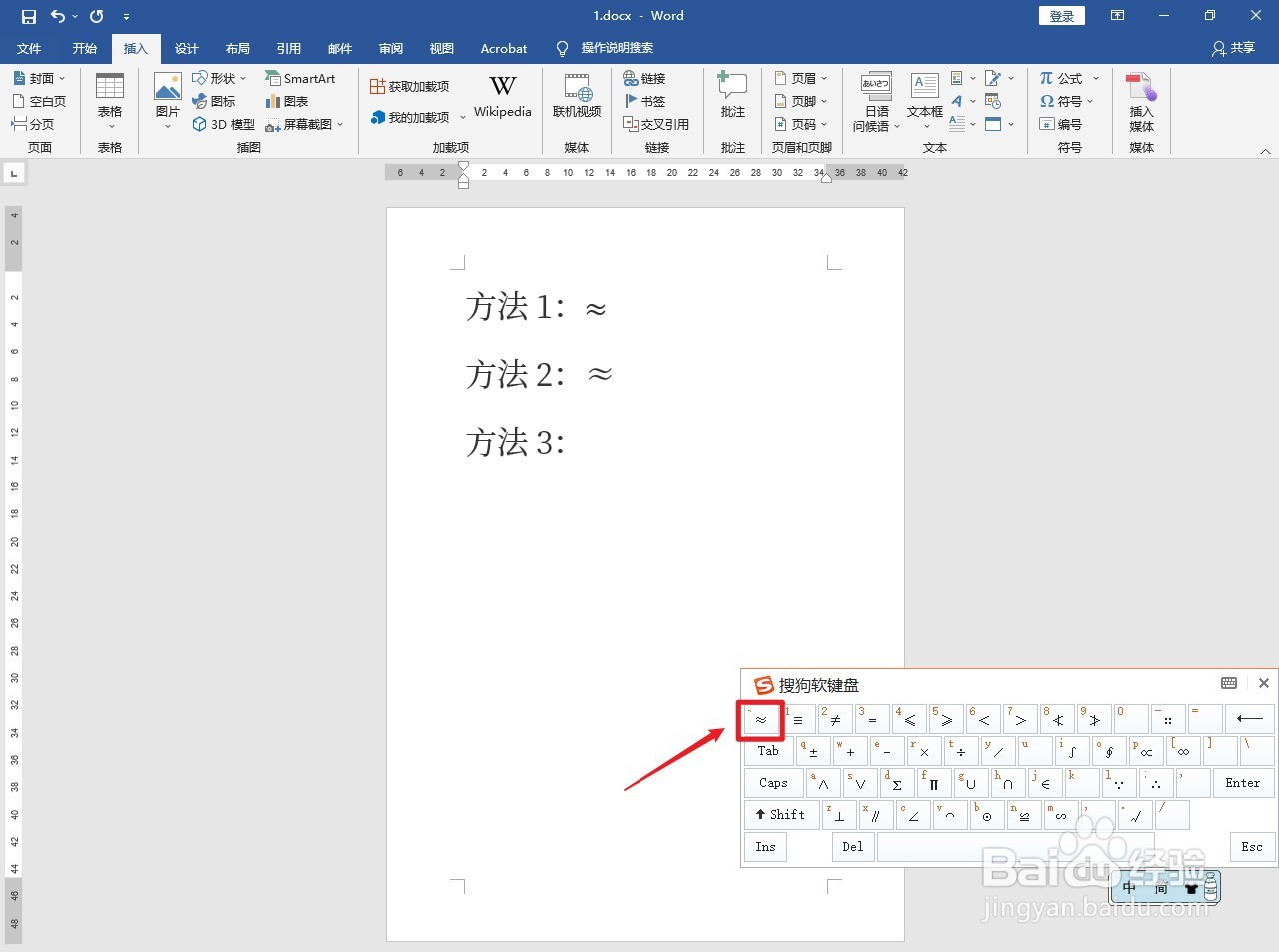Switch to References (引用) tab
Screen dimensions: 1279x952
point(289,48)
